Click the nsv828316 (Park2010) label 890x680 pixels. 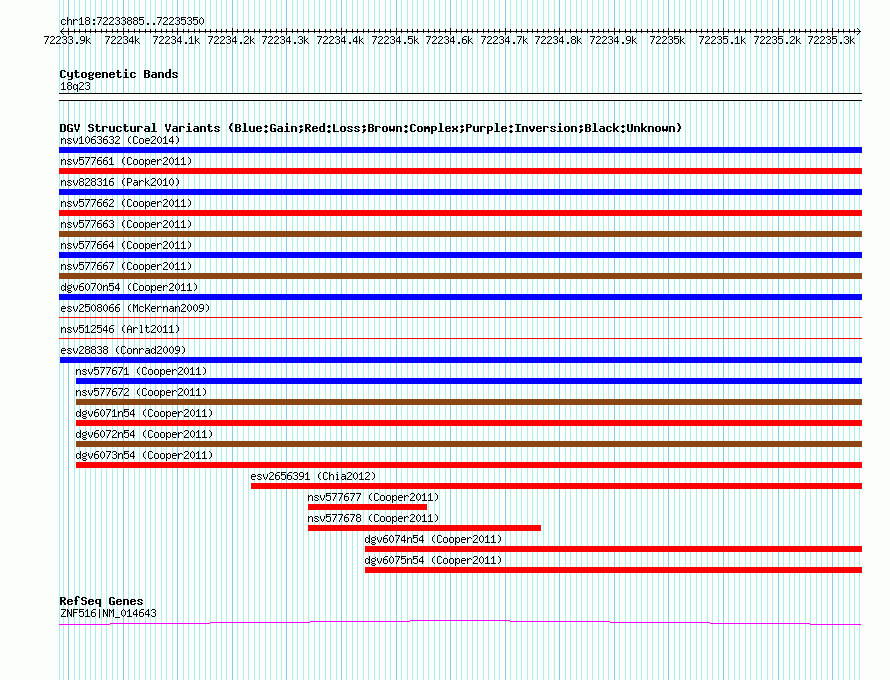pos(120,182)
